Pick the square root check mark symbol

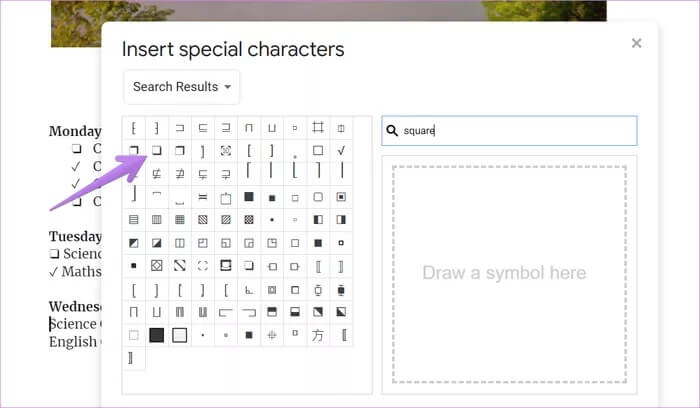point(341,150)
